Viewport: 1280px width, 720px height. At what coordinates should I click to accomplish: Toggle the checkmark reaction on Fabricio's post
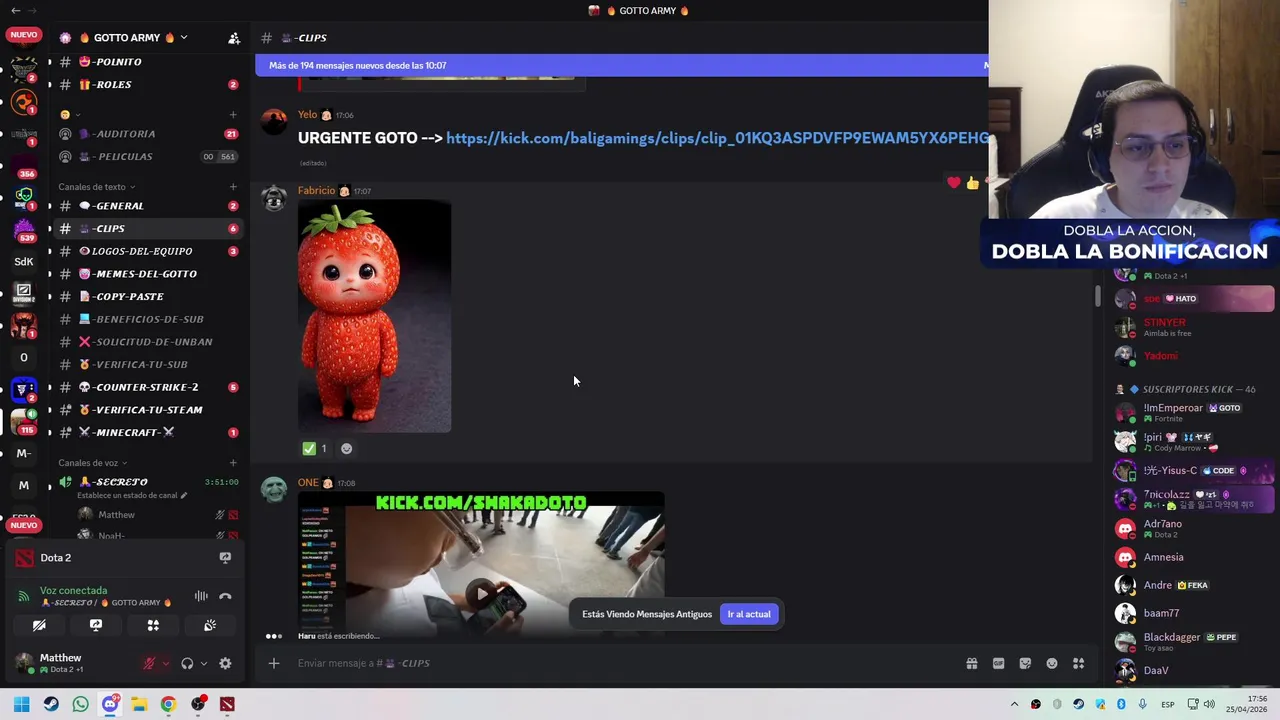[x=316, y=449]
